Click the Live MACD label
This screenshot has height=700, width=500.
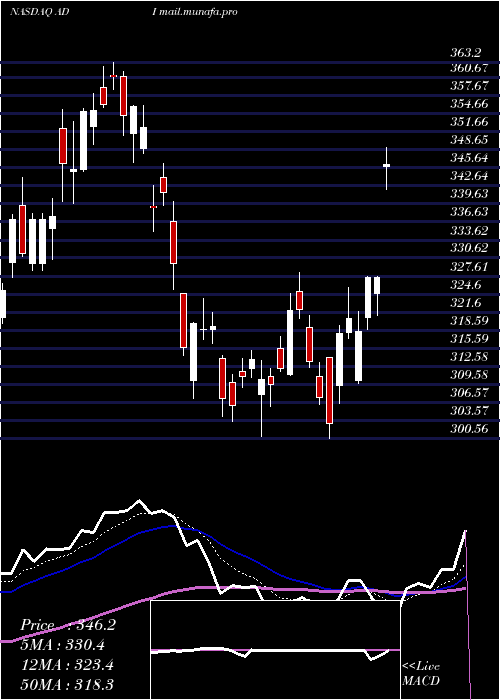point(421,673)
